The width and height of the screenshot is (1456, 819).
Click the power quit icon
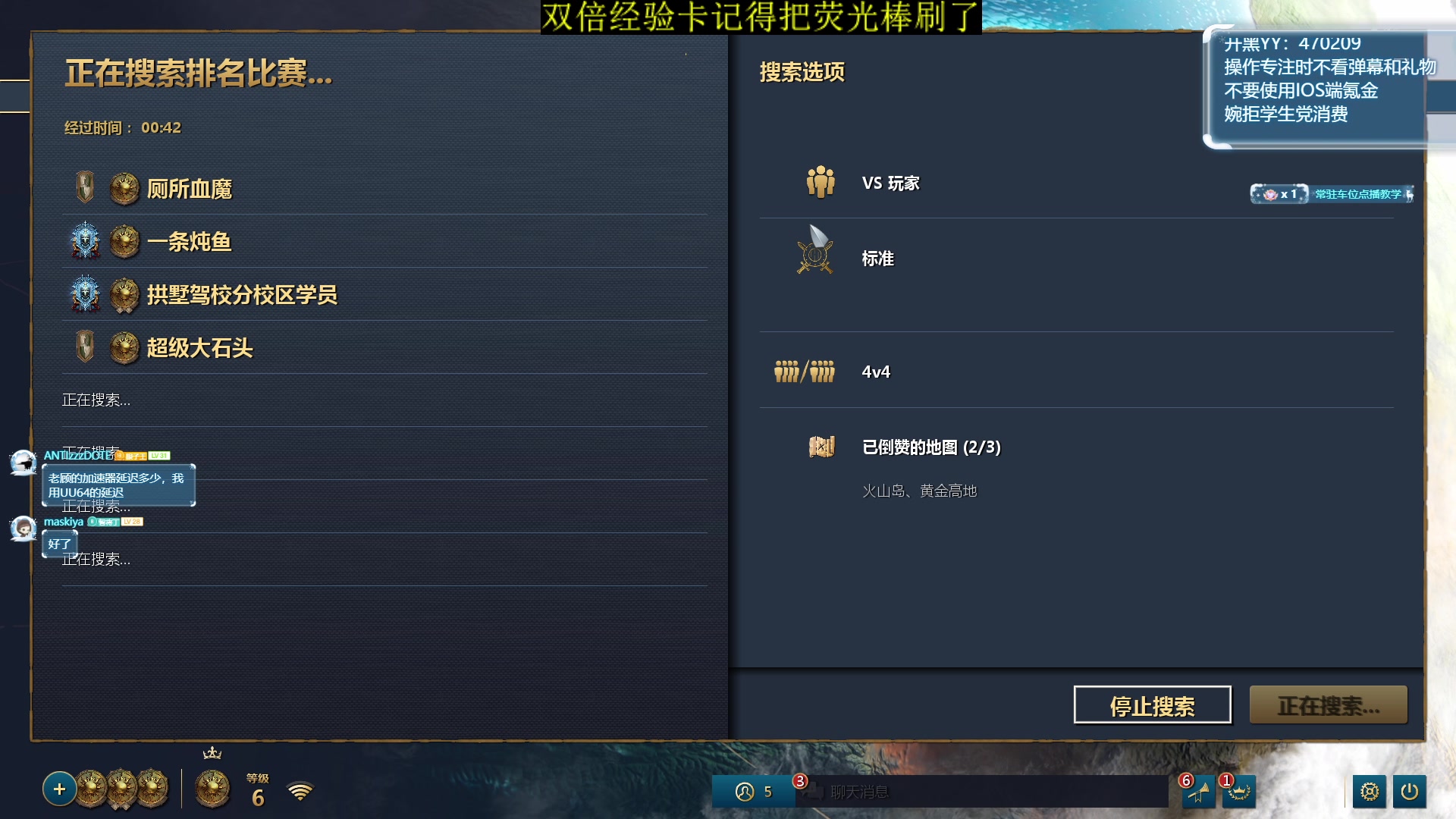pyautogui.click(x=1410, y=792)
